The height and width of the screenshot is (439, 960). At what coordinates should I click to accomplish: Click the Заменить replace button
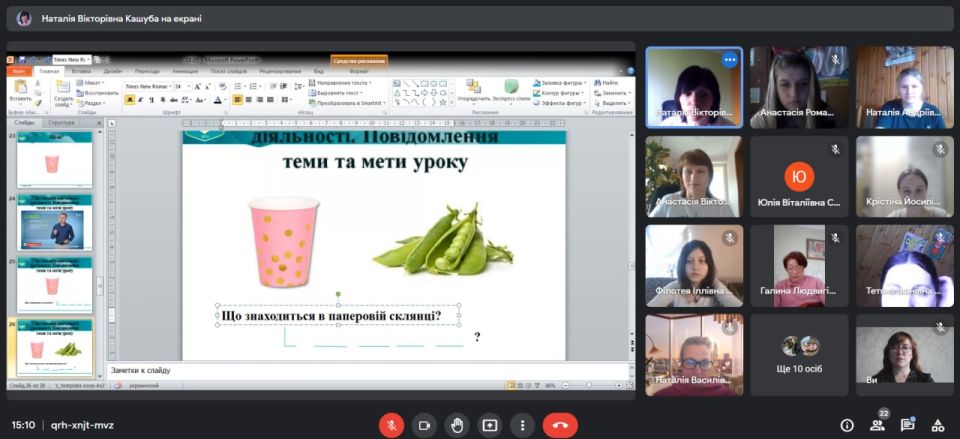tap(610, 93)
